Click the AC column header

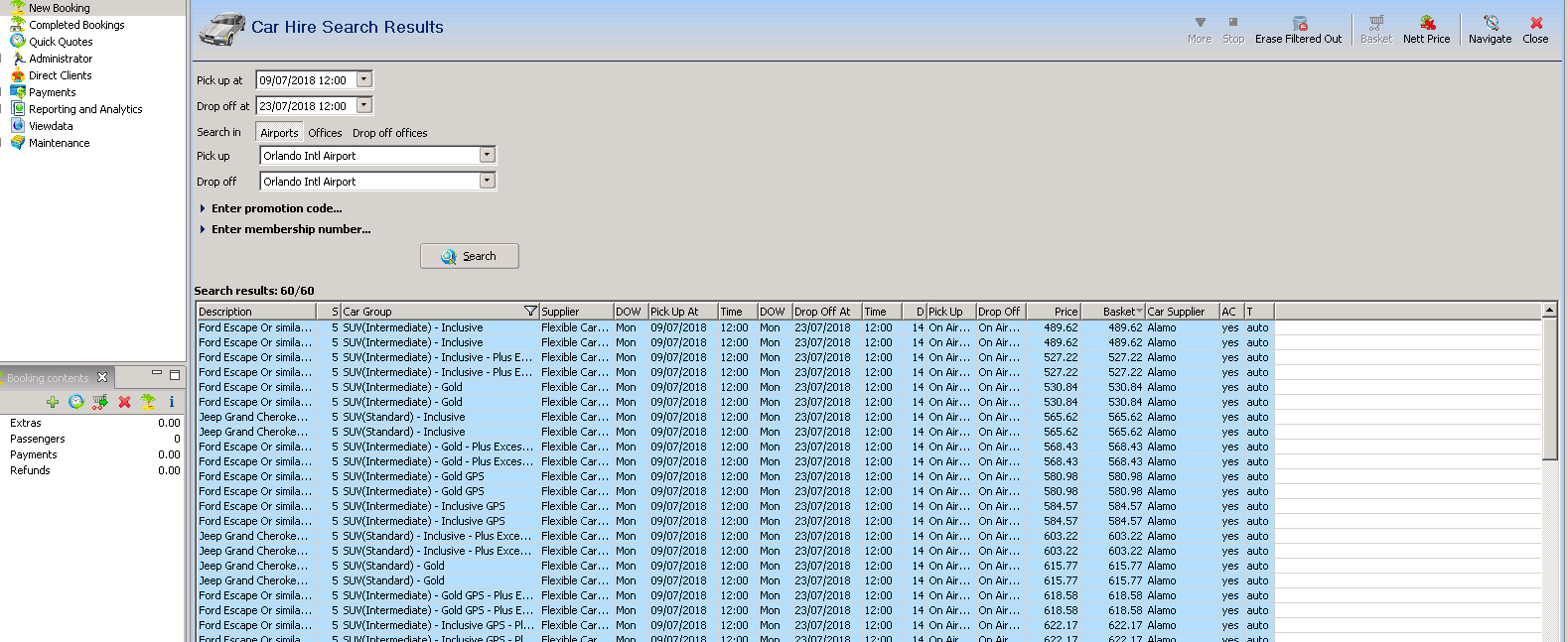(x=1231, y=312)
